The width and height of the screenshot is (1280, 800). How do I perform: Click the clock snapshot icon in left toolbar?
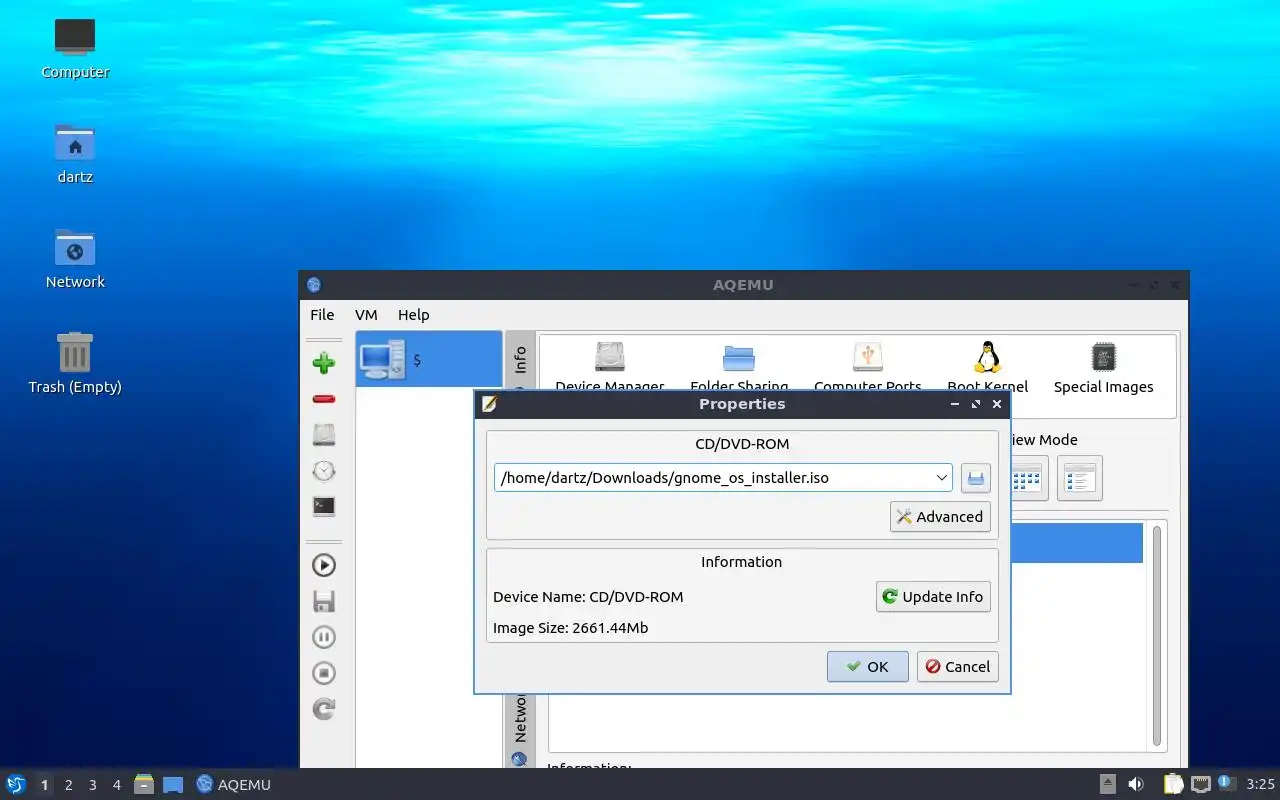(323, 471)
